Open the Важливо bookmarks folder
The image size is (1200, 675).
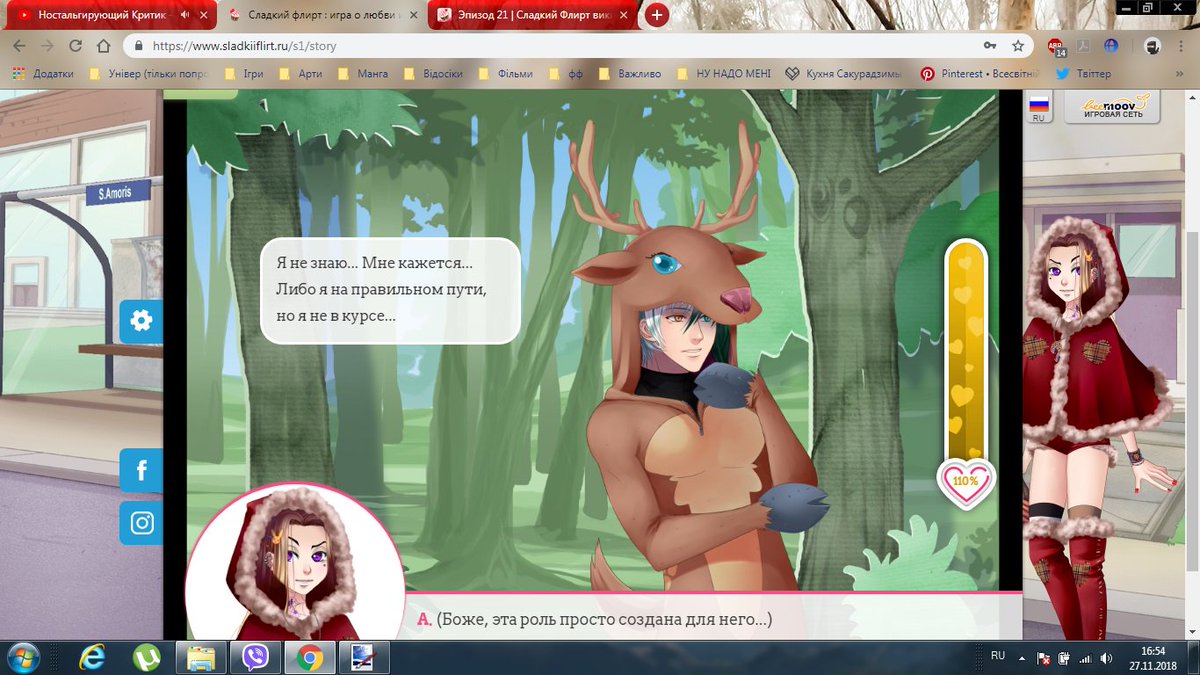(x=632, y=74)
